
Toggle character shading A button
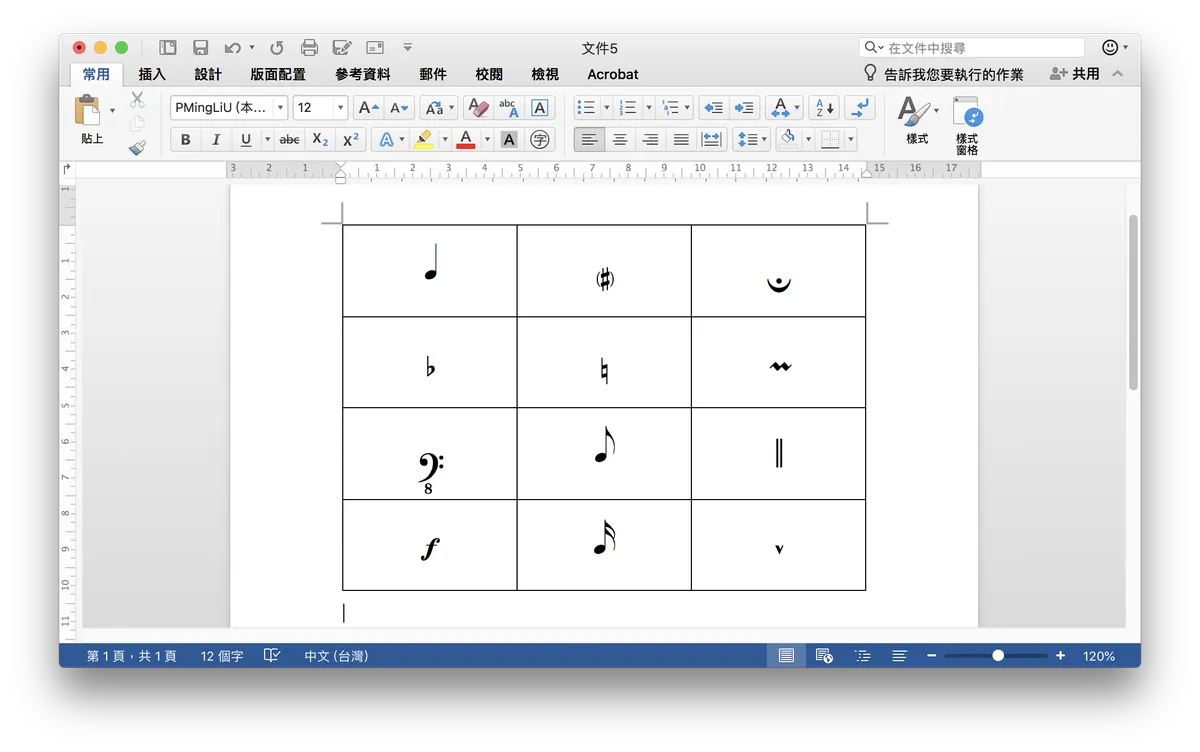(509, 140)
